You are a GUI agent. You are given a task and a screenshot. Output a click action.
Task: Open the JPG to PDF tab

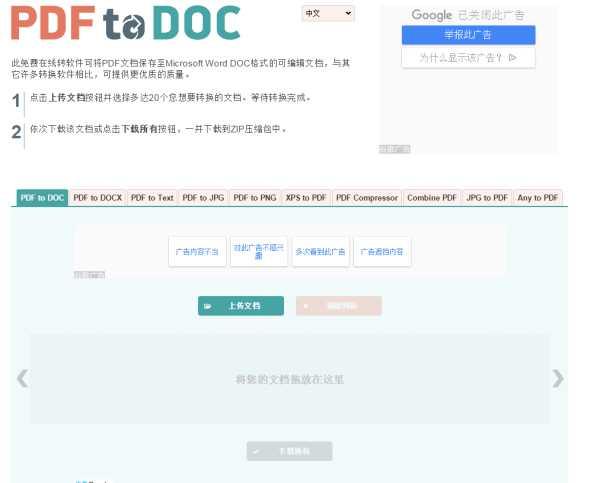coord(487,198)
